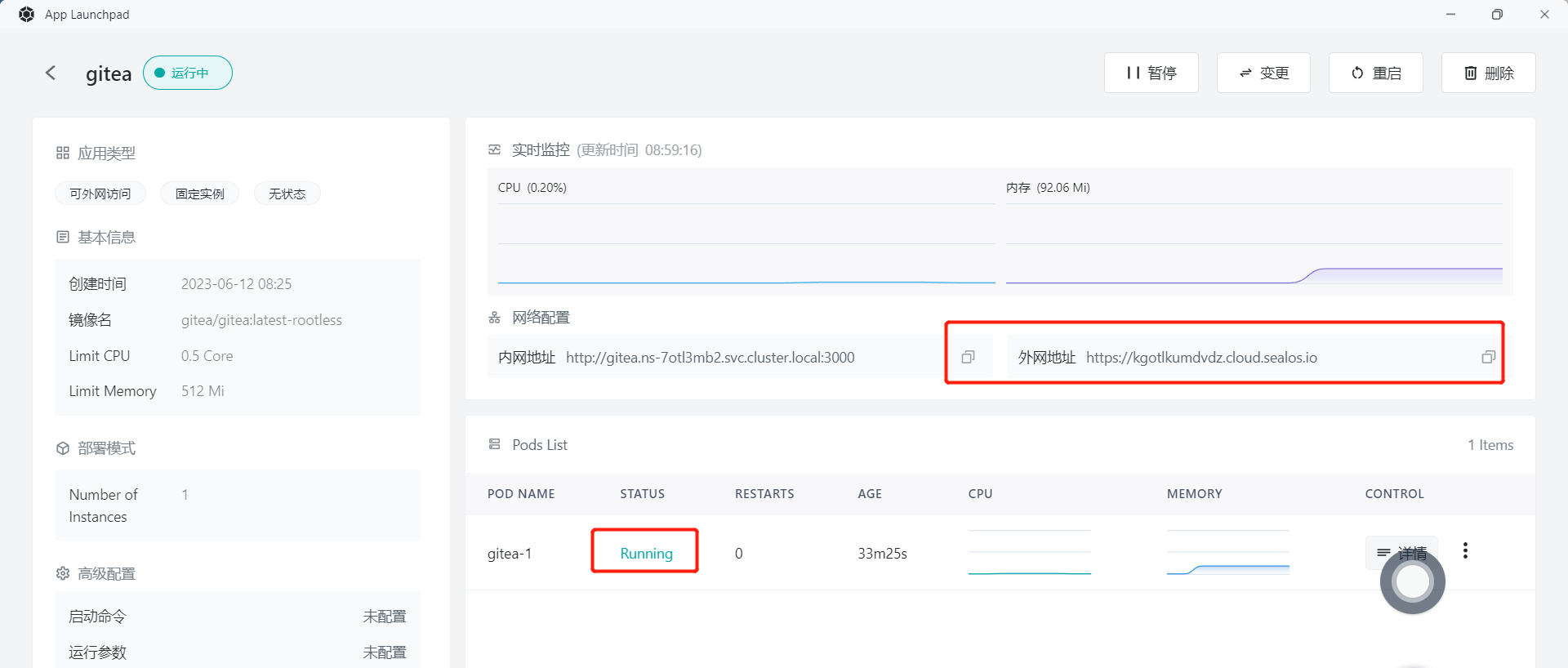Click the back arrow next to gitea
Screen dimensions: 1568x668
(51, 73)
